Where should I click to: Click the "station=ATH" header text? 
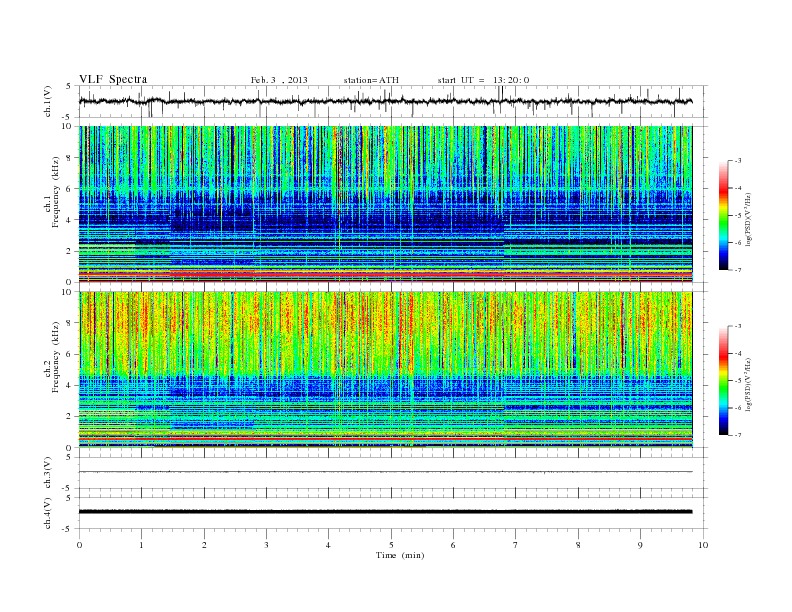click(x=371, y=80)
